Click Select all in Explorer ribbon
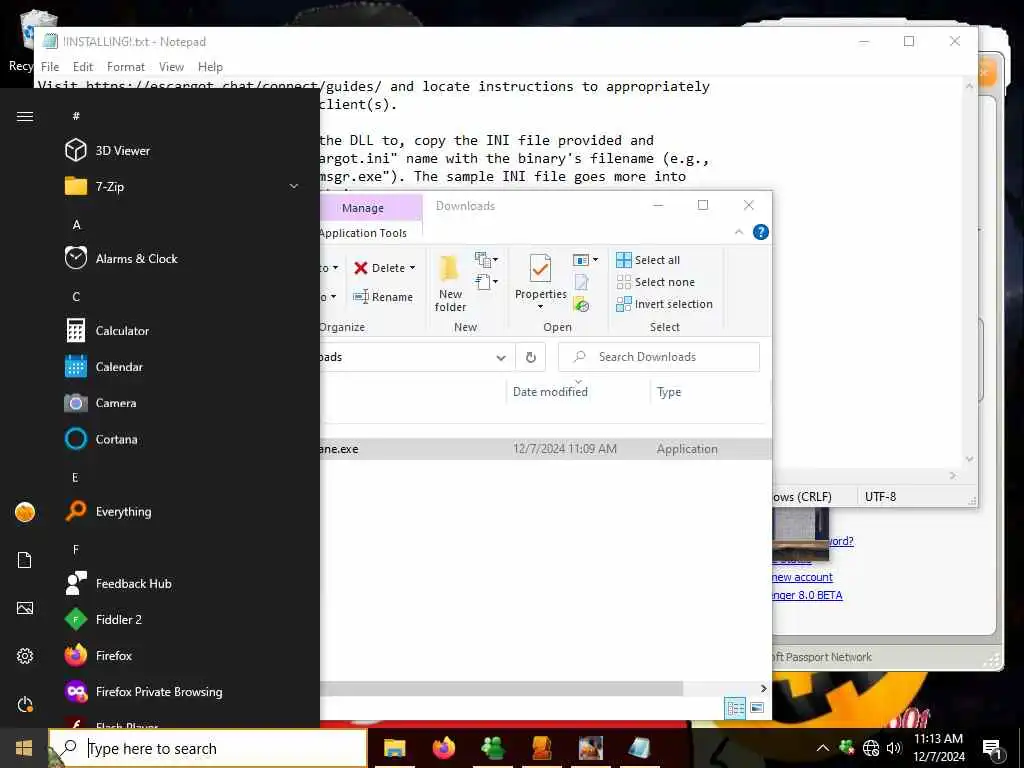Screen dimensions: 1024x768 point(648,260)
